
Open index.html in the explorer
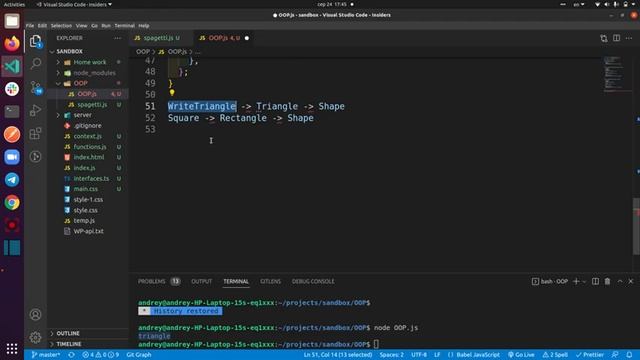89,157
